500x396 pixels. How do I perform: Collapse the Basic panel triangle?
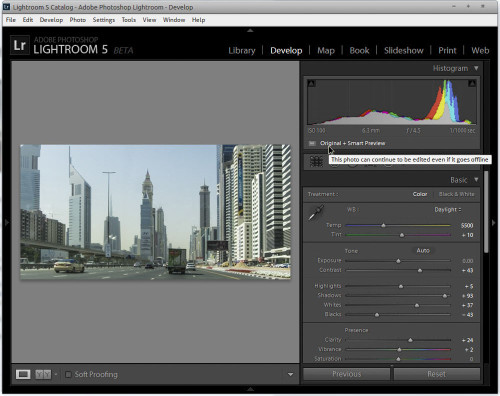(x=476, y=180)
